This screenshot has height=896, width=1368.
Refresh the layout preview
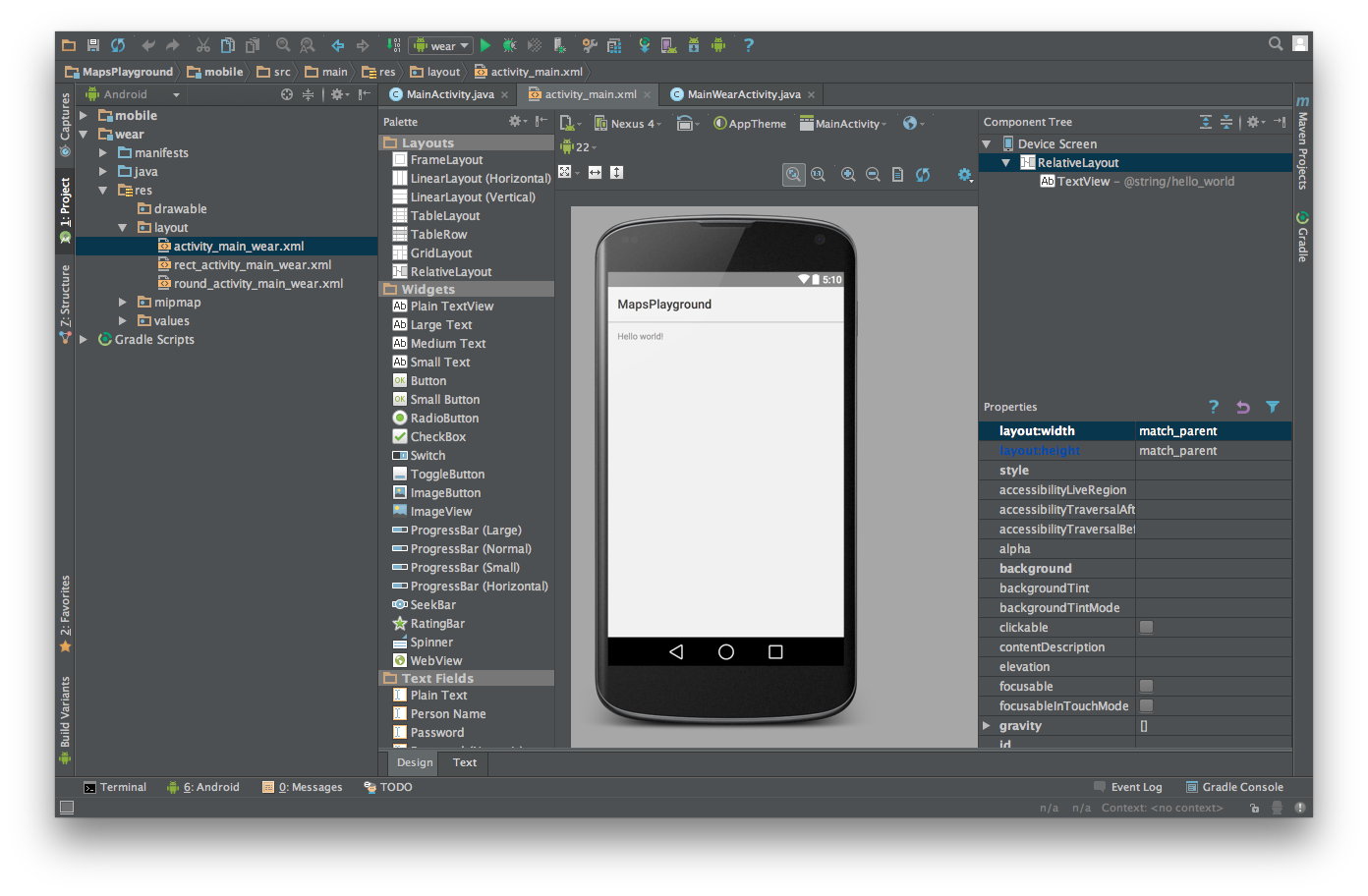tap(923, 174)
